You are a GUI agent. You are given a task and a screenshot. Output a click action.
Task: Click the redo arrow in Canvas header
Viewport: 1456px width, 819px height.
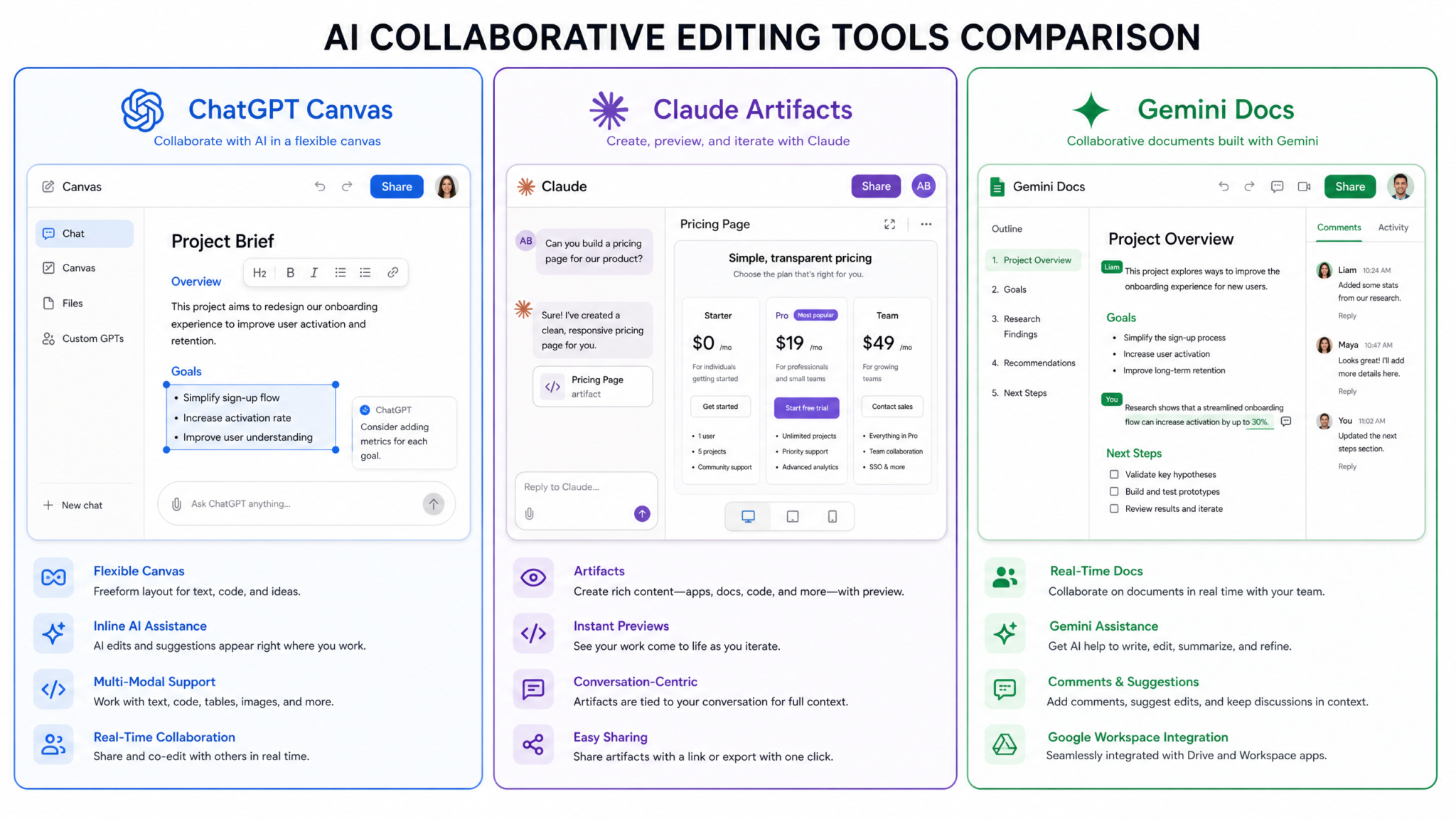347,186
